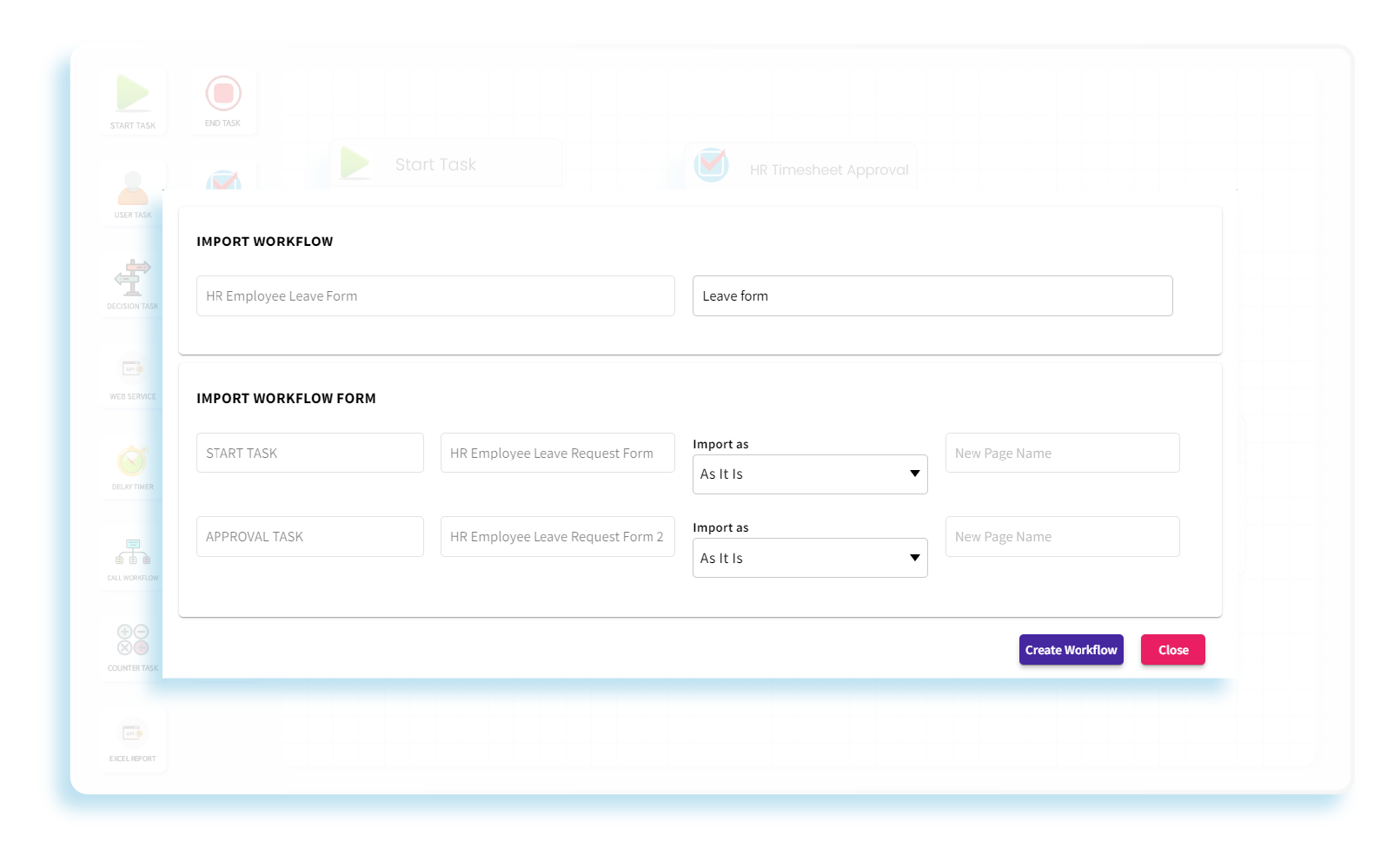The image size is (1400, 868).
Task: Click the Create Workflow button
Action: [1071, 649]
